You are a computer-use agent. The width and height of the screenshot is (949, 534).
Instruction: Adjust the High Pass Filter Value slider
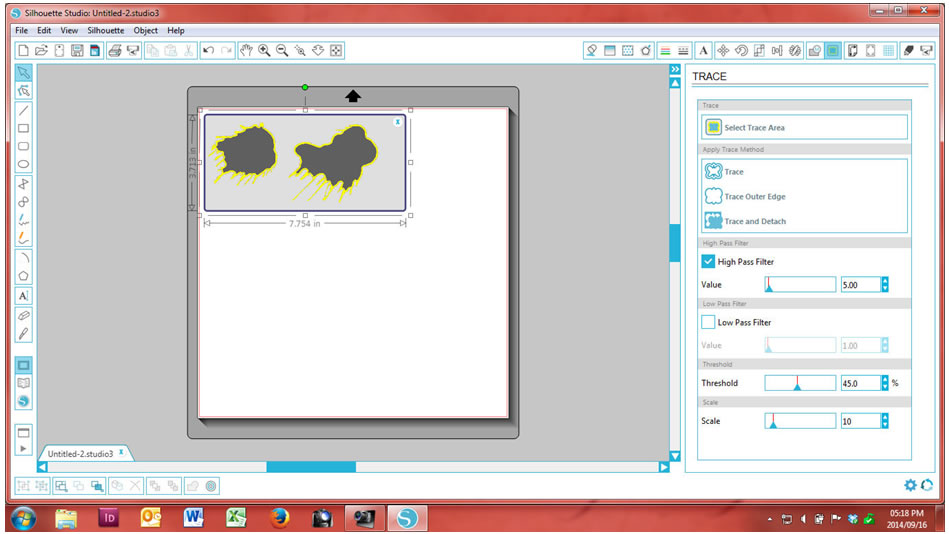[800, 284]
